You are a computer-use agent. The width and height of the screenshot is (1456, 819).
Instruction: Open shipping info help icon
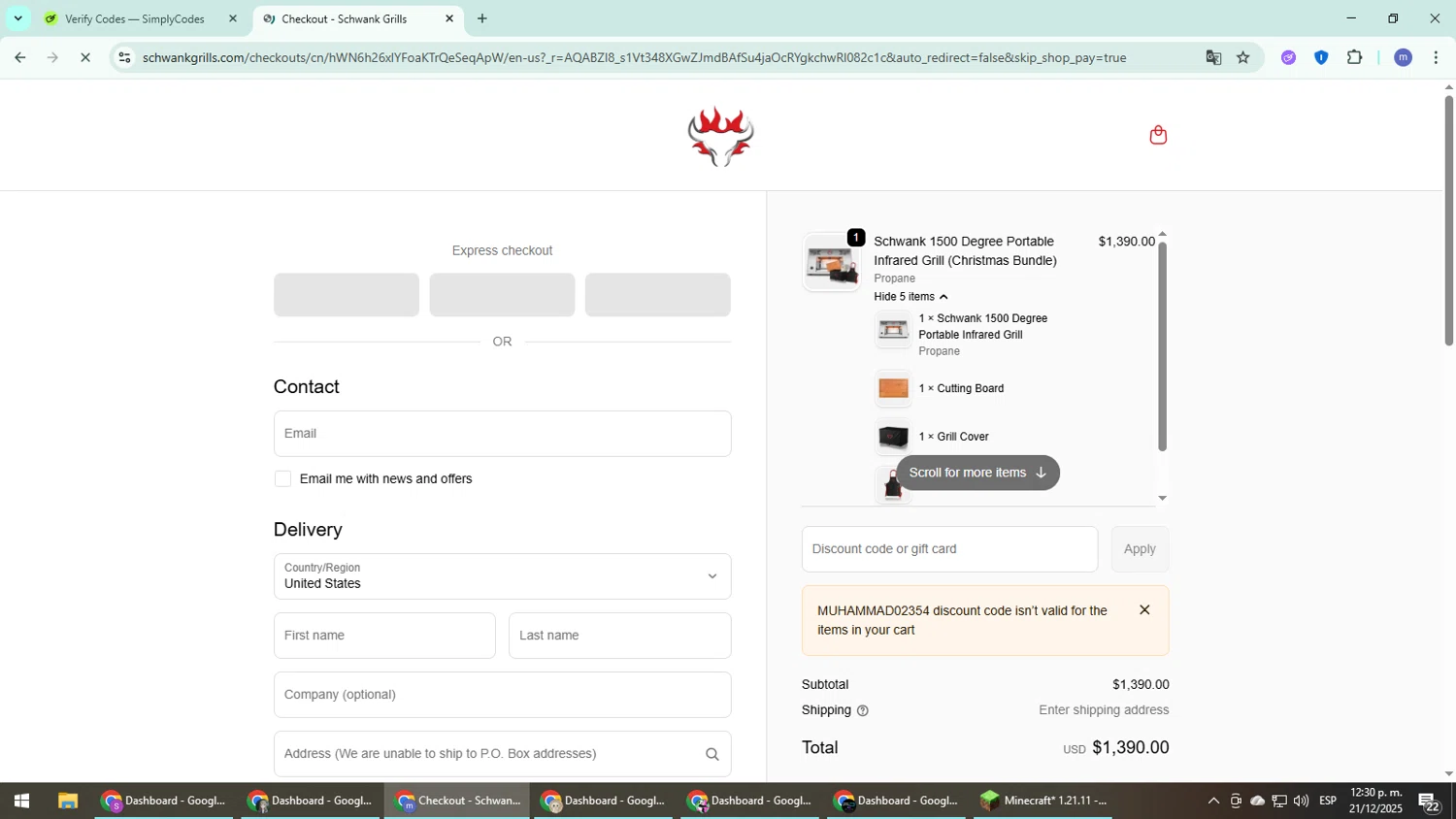pos(862,710)
